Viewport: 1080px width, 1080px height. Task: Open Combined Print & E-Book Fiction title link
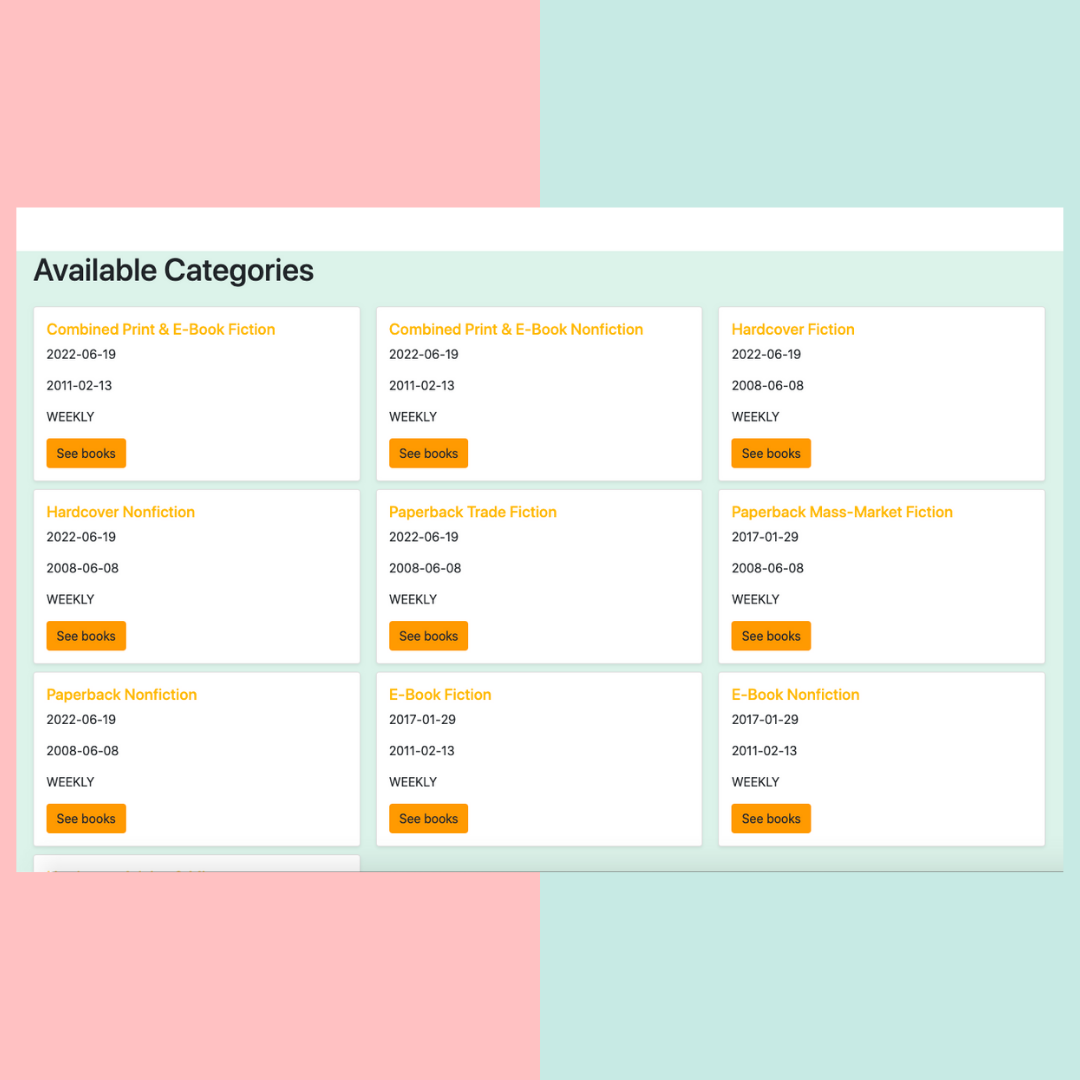160,329
